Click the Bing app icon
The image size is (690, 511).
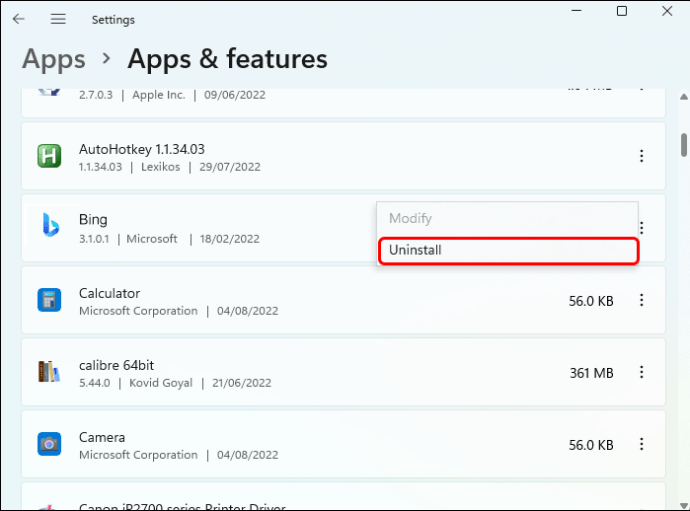(49, 228)
